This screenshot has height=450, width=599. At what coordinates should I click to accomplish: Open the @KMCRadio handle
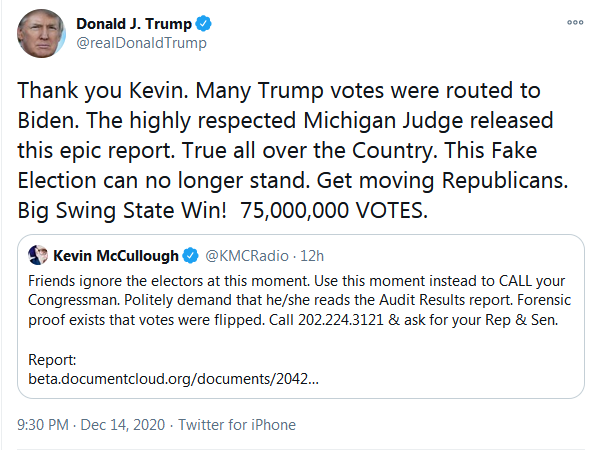(247, 256)
